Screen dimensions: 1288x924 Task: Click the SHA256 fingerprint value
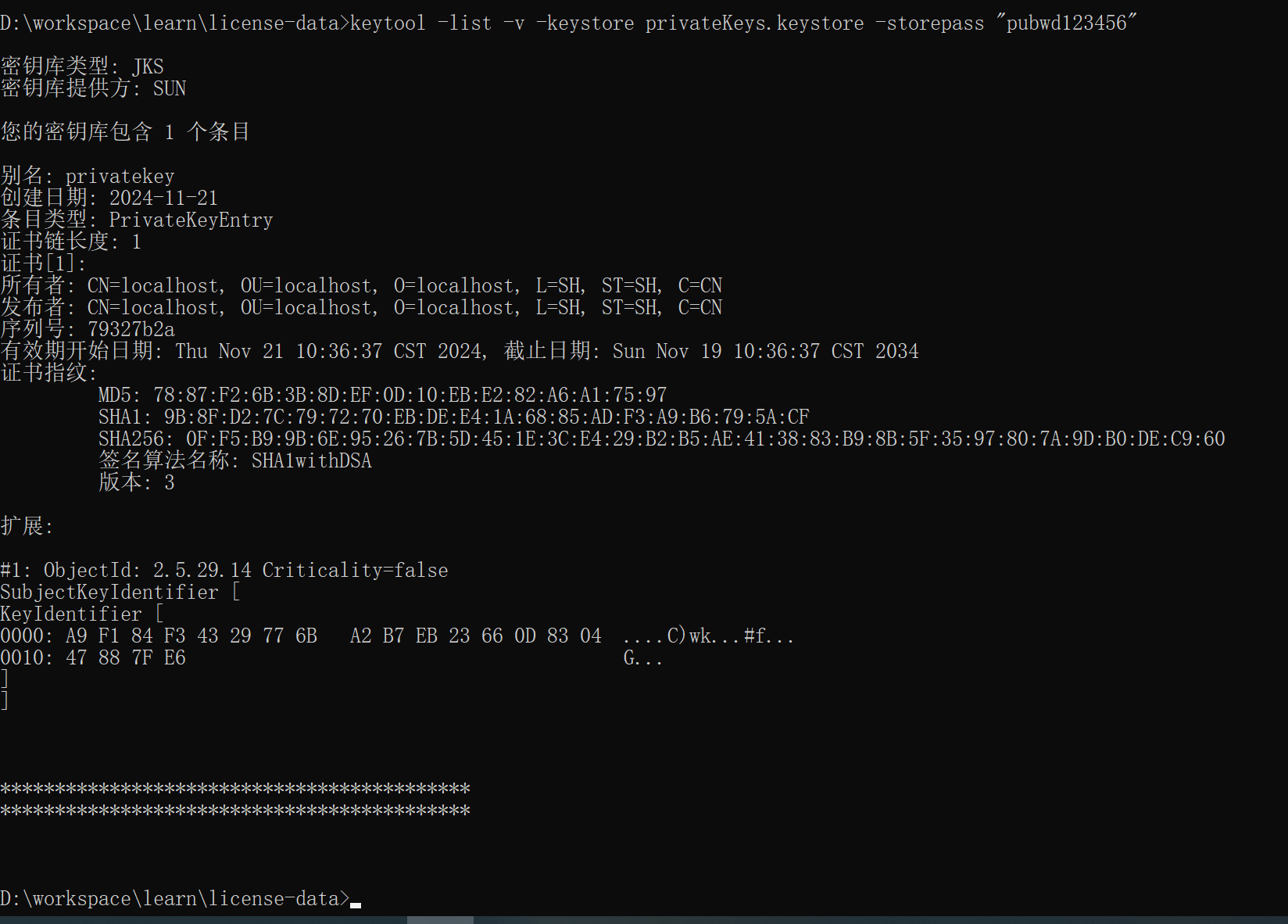pos(705,439)
